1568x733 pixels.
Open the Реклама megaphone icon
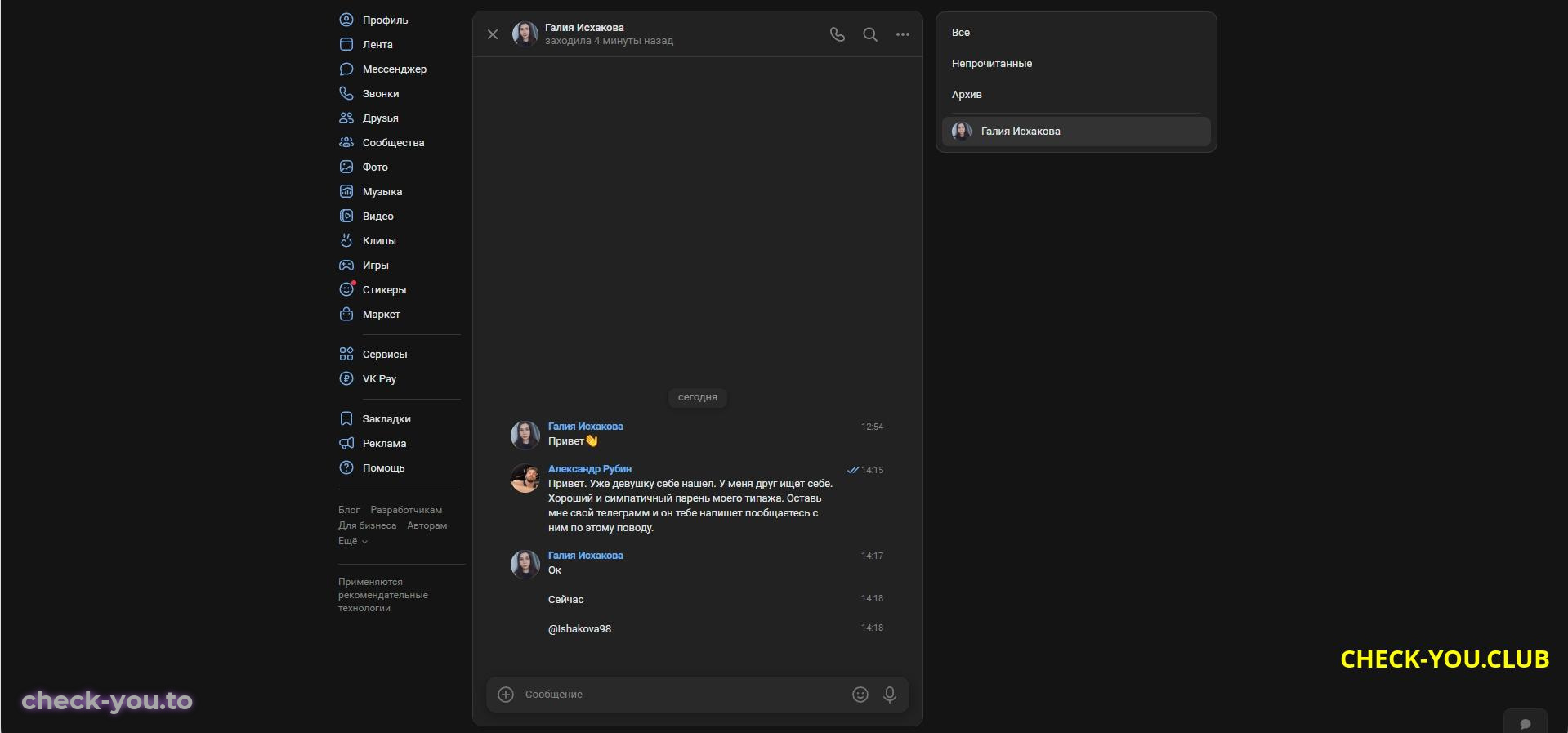tap(346, 443)
